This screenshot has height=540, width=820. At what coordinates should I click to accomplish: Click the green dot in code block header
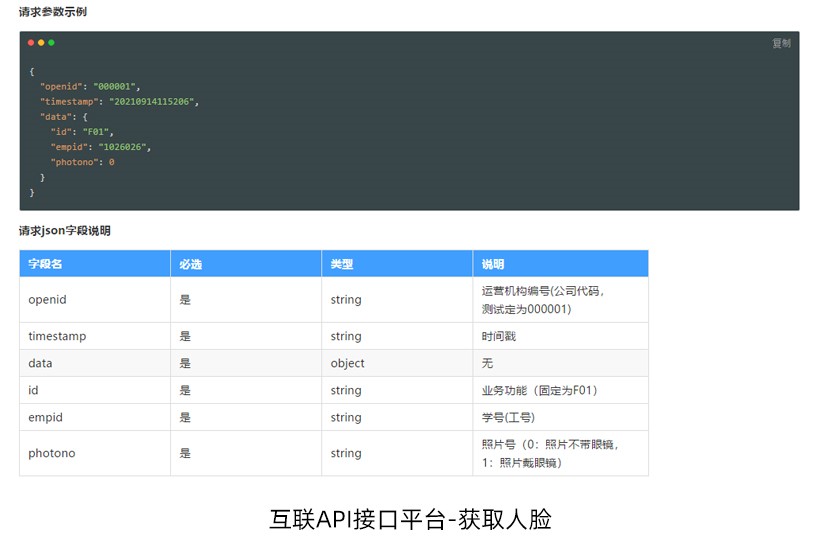coord(51,43)
